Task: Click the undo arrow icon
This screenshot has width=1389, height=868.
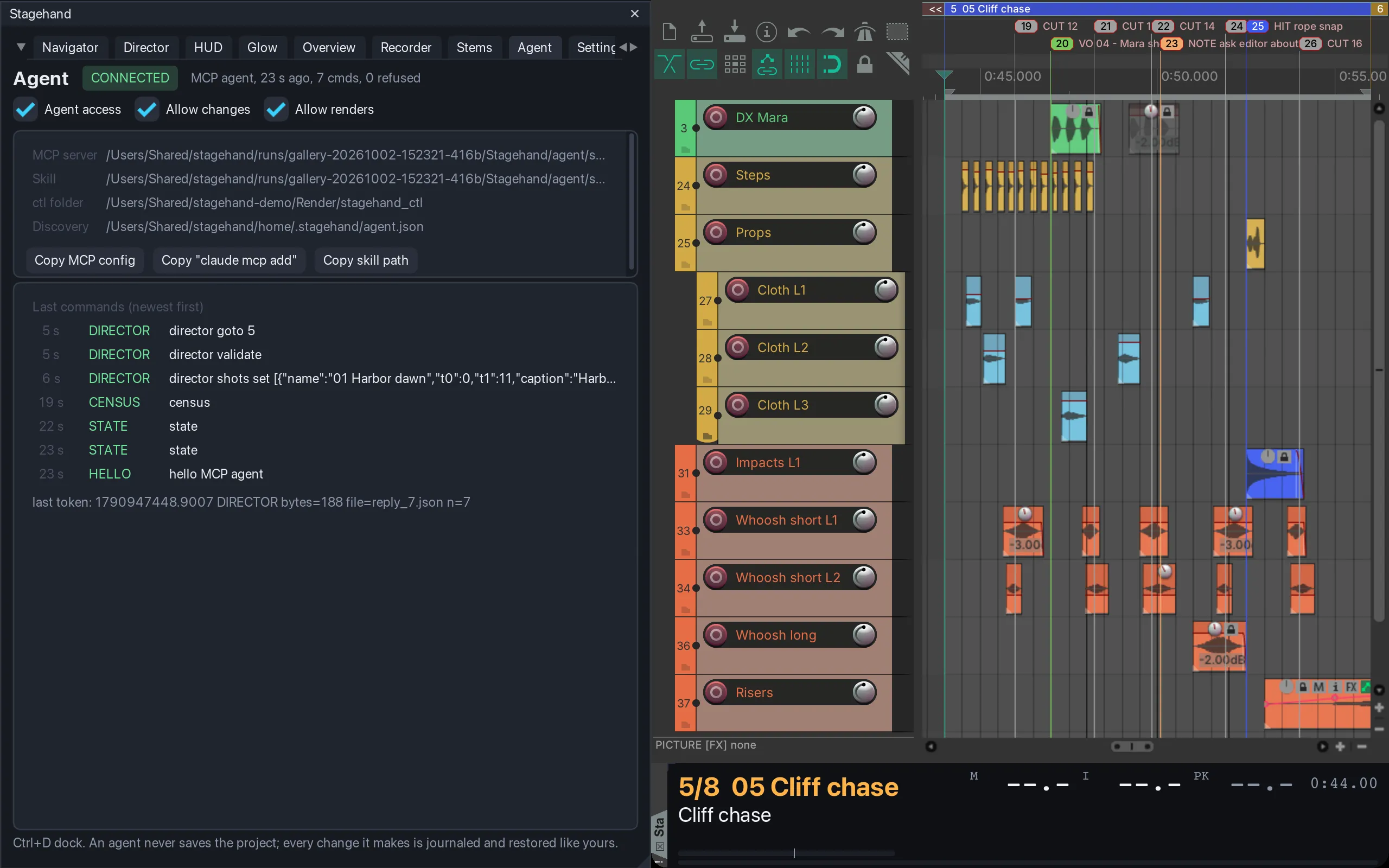Action: (x=798, y=32)
